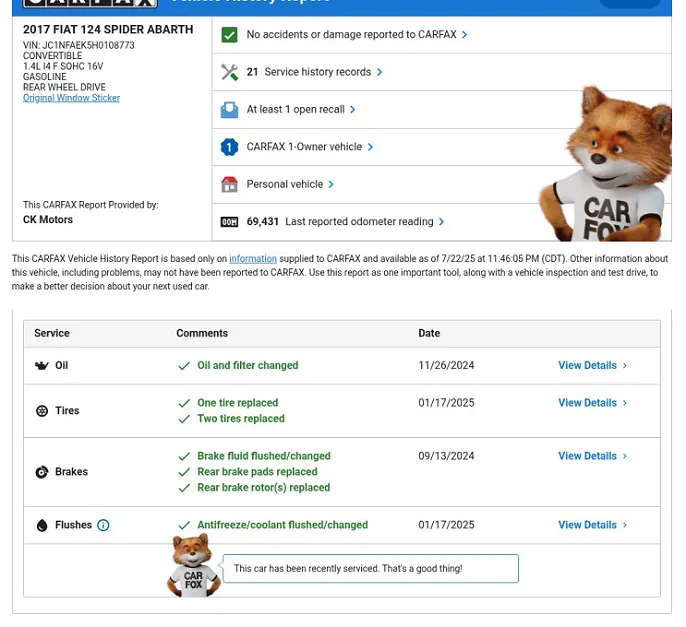Image resolution: width=686 pixels, height=627 pixels.
Task: Click the '21 Service history records' text
Action: [308, 72]
